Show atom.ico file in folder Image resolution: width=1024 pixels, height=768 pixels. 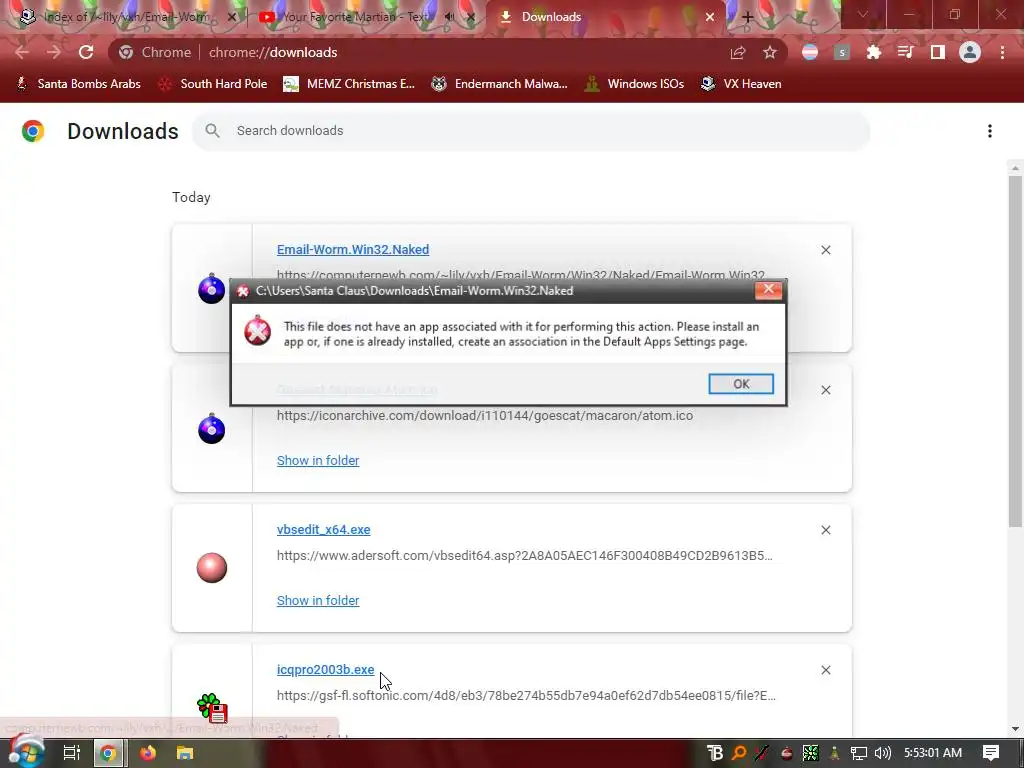click(x=318, y=460)
